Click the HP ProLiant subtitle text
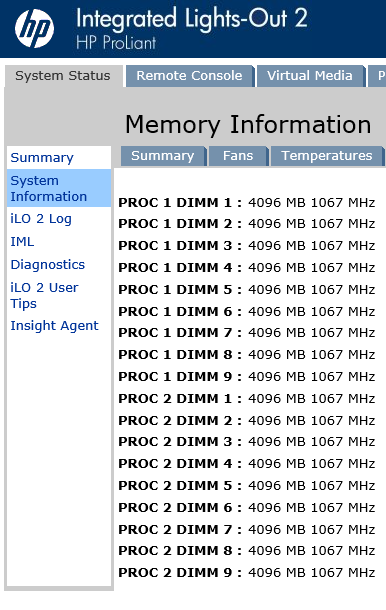 pyautogui.click(x=116, y=43)
